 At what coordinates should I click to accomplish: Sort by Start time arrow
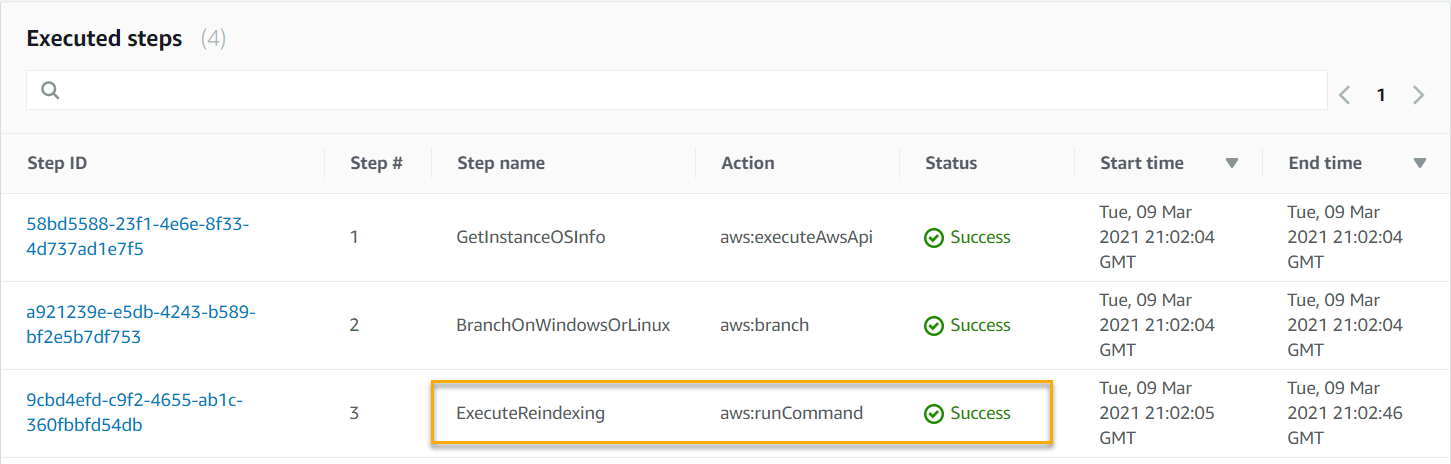1232,163
